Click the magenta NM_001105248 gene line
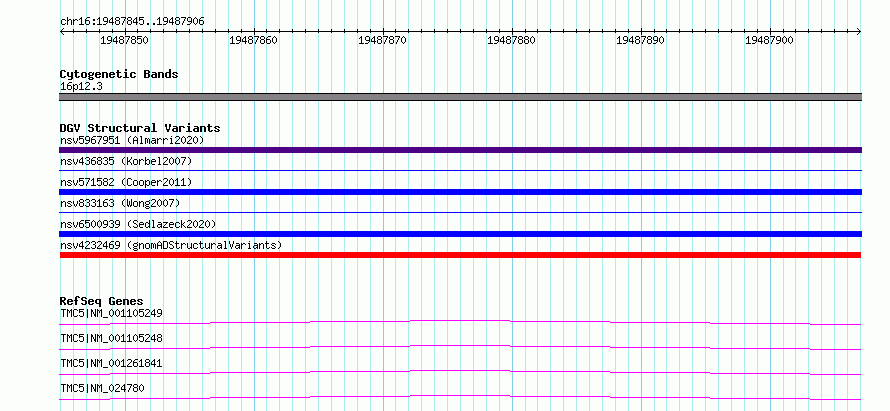 (460, 347)
